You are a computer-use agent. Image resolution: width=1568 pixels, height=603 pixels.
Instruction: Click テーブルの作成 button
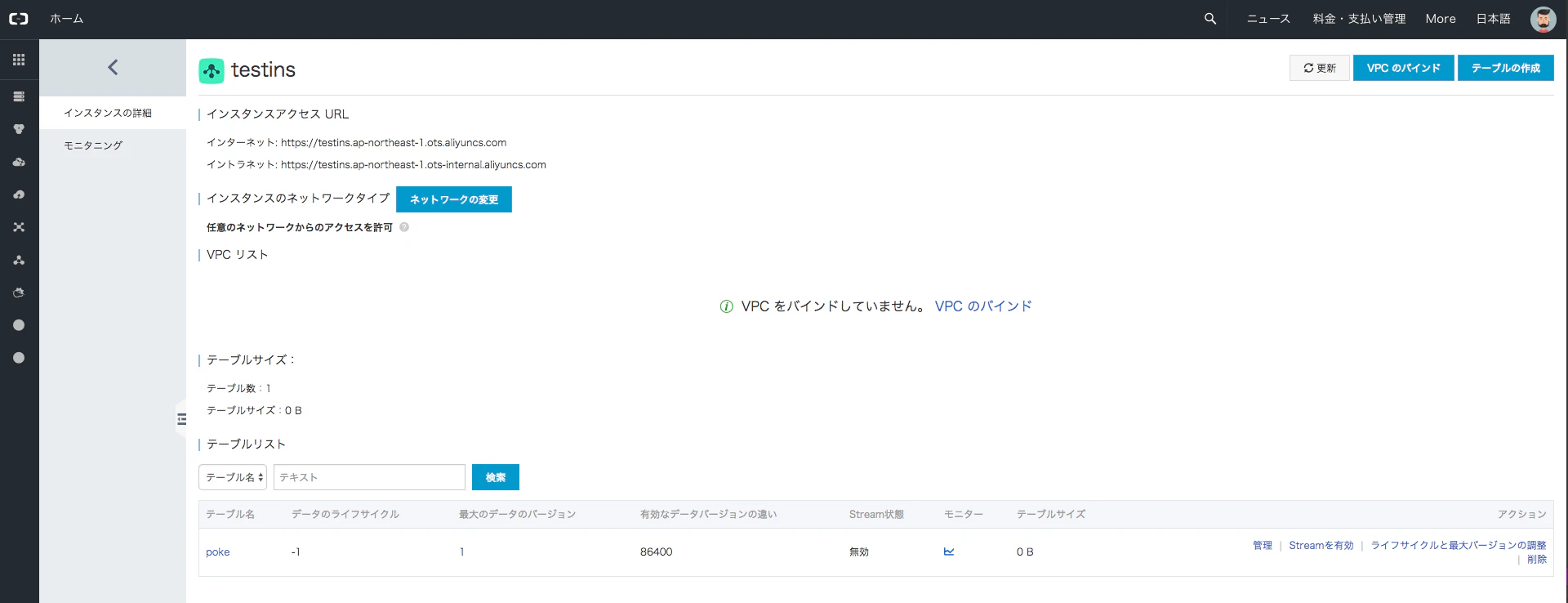pos(1506,68)
